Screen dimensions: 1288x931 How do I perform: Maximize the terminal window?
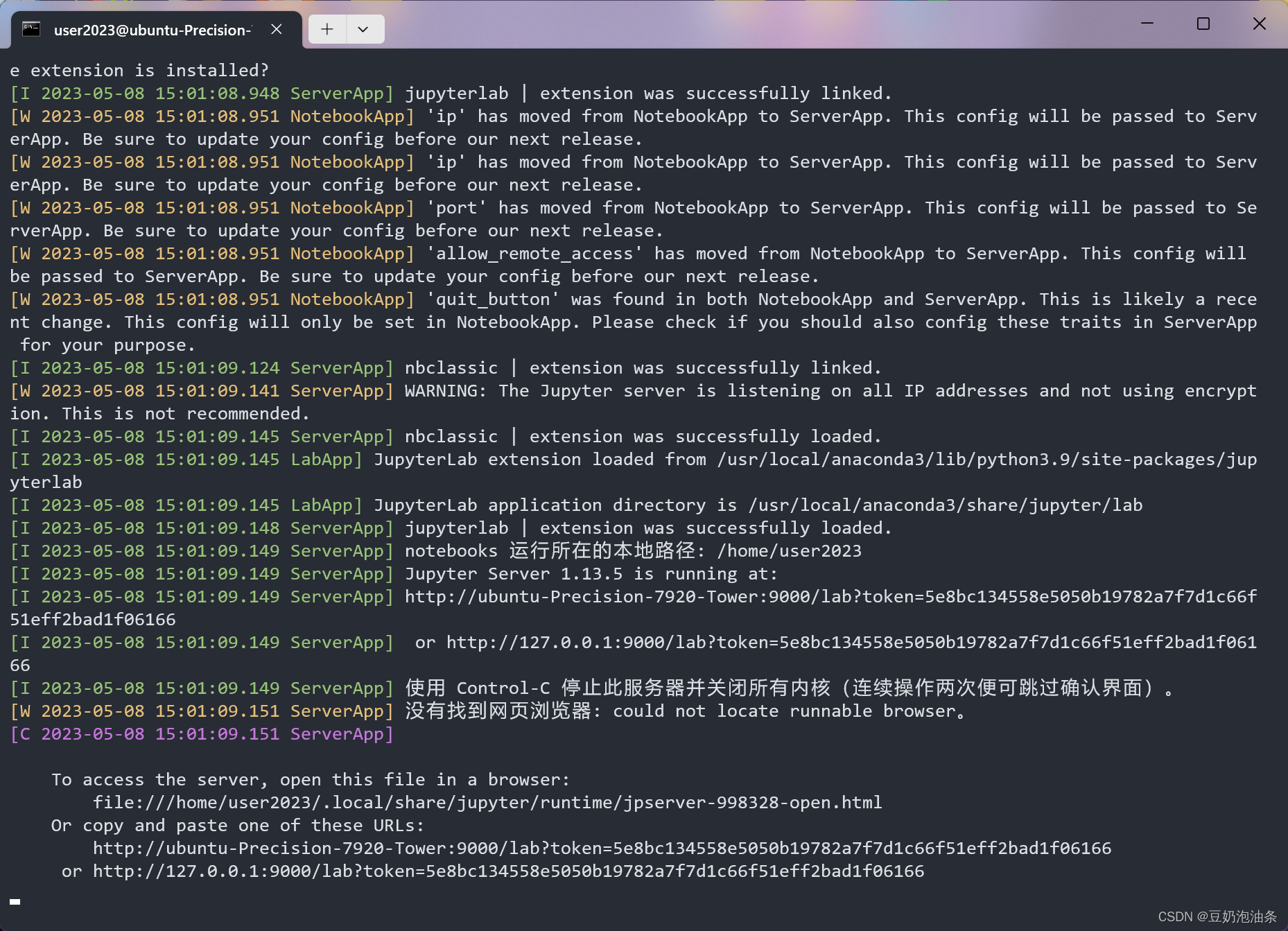point(1203,23)
